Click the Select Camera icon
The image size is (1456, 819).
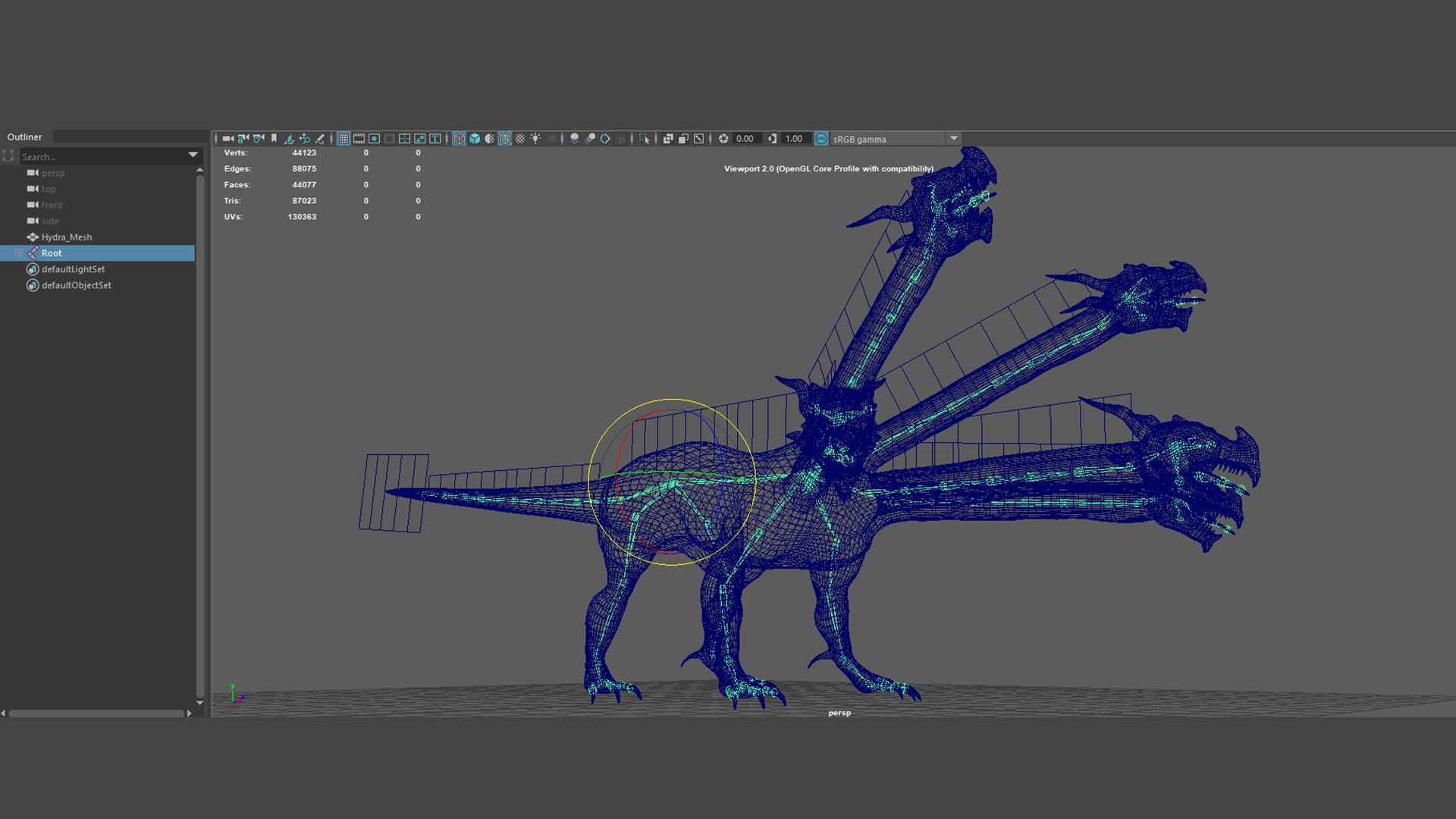click(227, 139)
